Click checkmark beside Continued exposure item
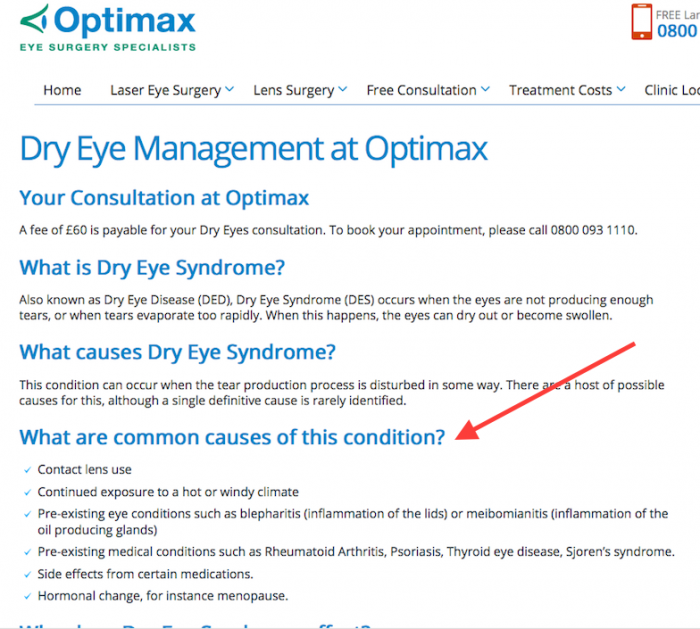 pos(28,492)
